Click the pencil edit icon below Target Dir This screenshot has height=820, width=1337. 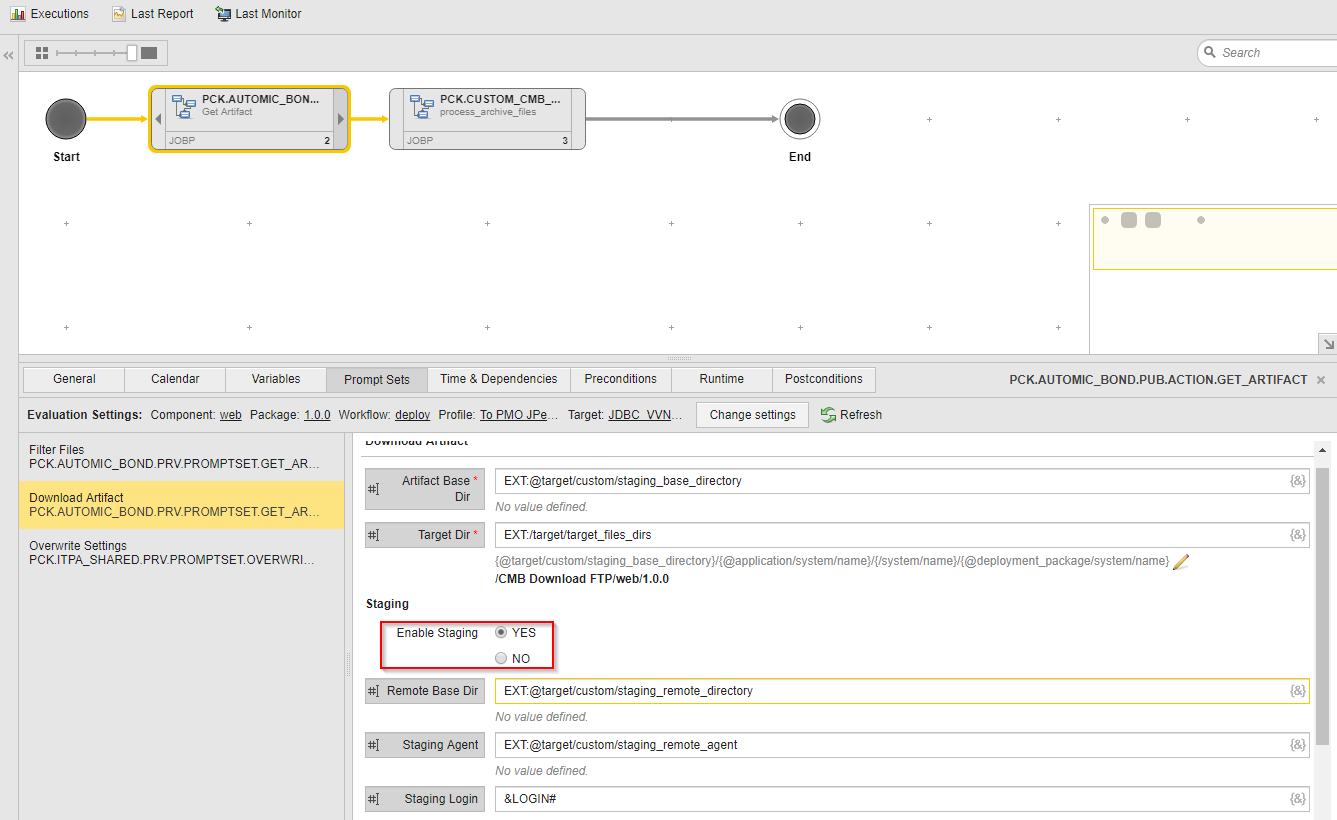(x=1181, y=561)
